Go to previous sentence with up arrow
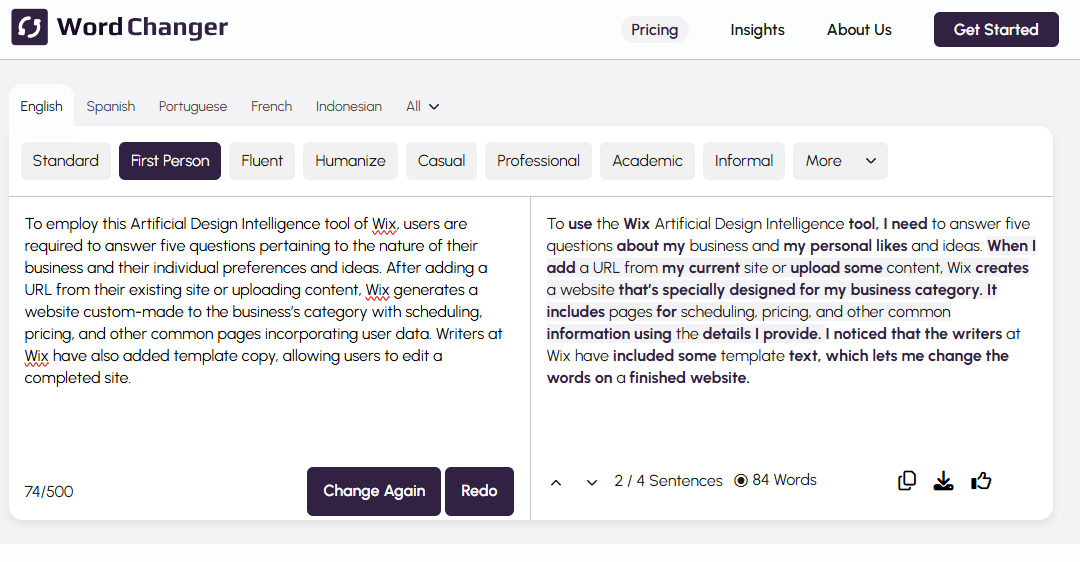The height and width of the screenshot is (562, 1080). tap(556, 482)
